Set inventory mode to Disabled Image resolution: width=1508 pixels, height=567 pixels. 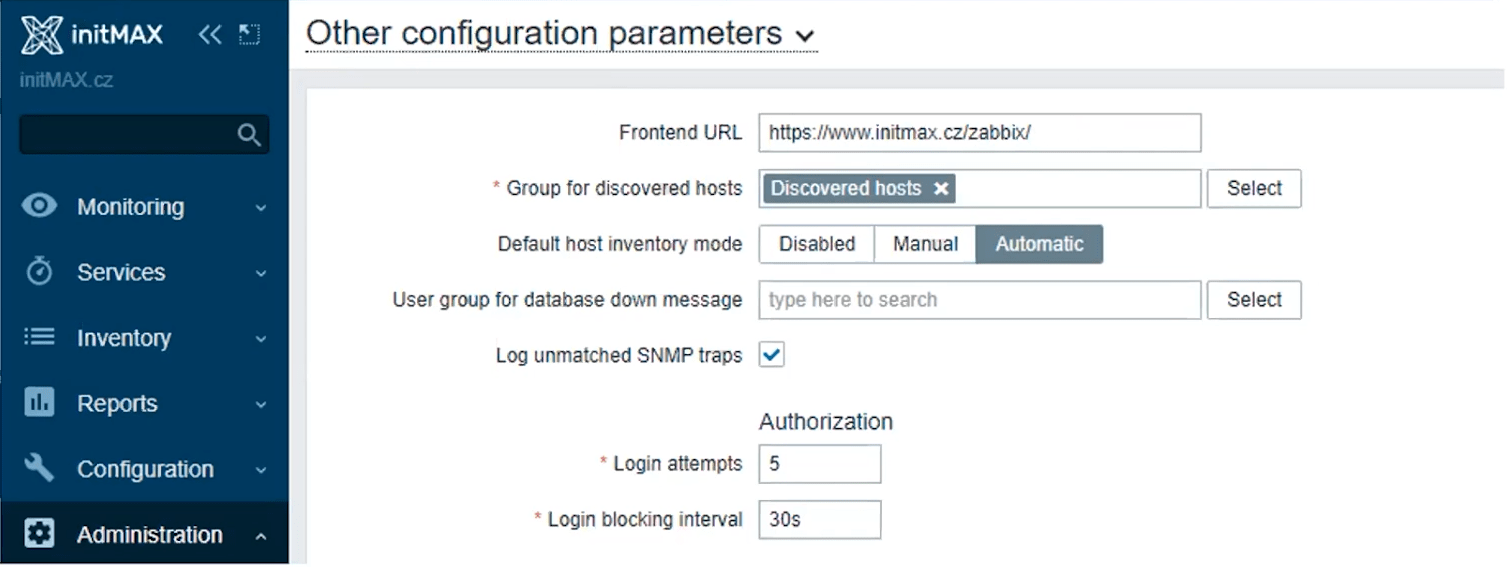817,244
